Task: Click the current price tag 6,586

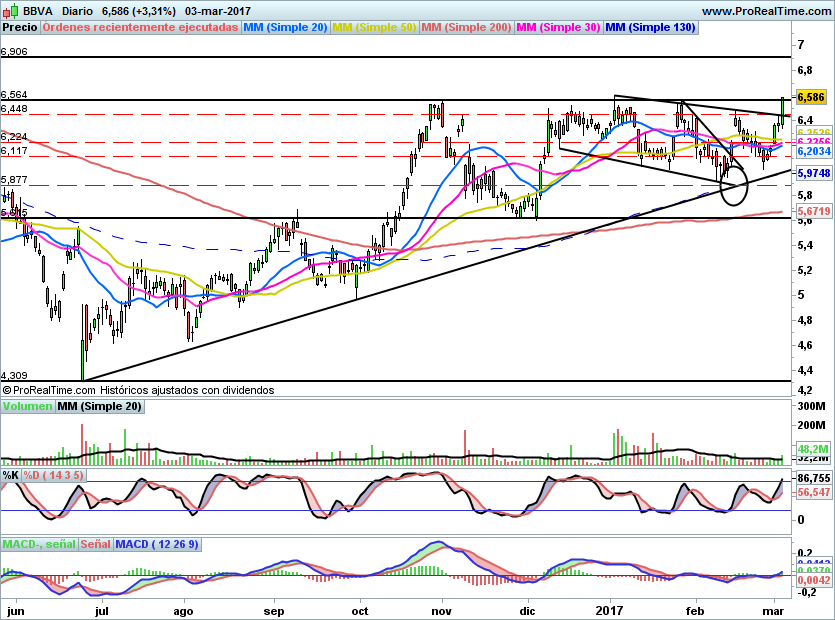Action: click(x=811, y=97)
